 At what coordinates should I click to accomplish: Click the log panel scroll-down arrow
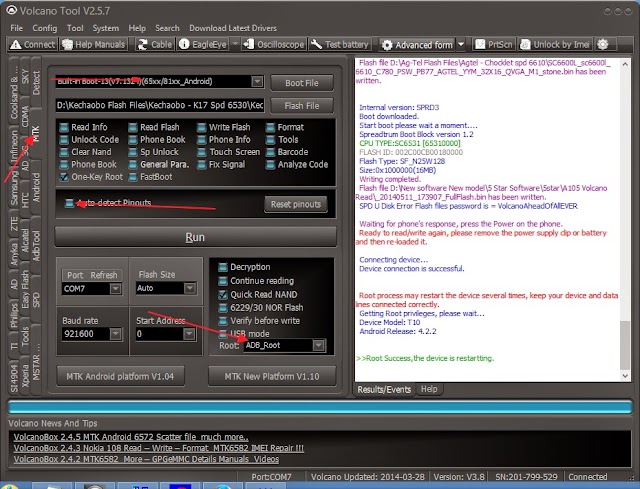click(625, 376)
